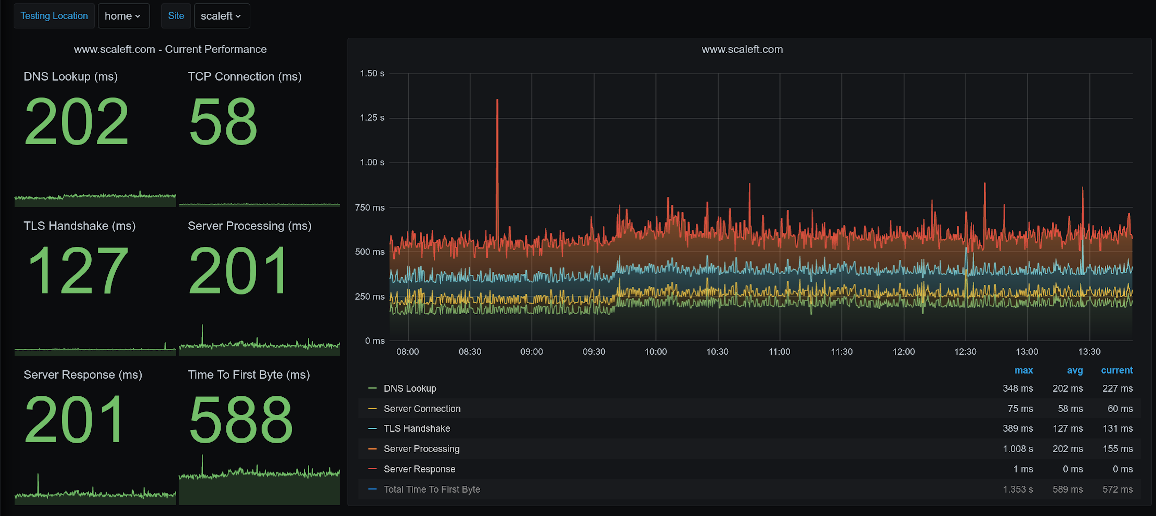Click the 12:30 x-axis time label
Screen dimensions: 1156x516
[965, 352]
